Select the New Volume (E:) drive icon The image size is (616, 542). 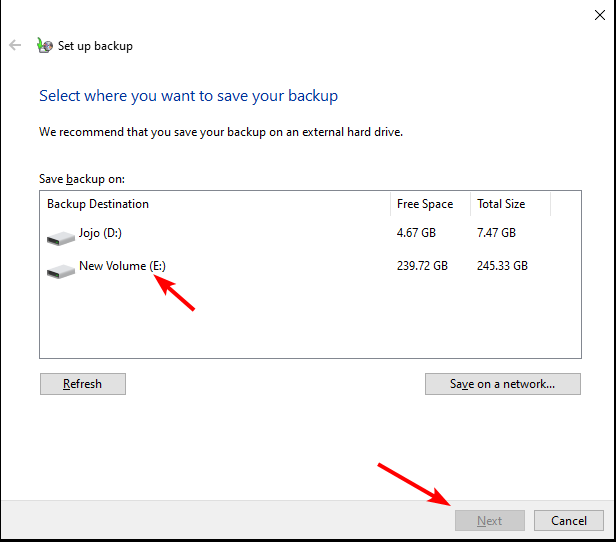pos(60,271)
